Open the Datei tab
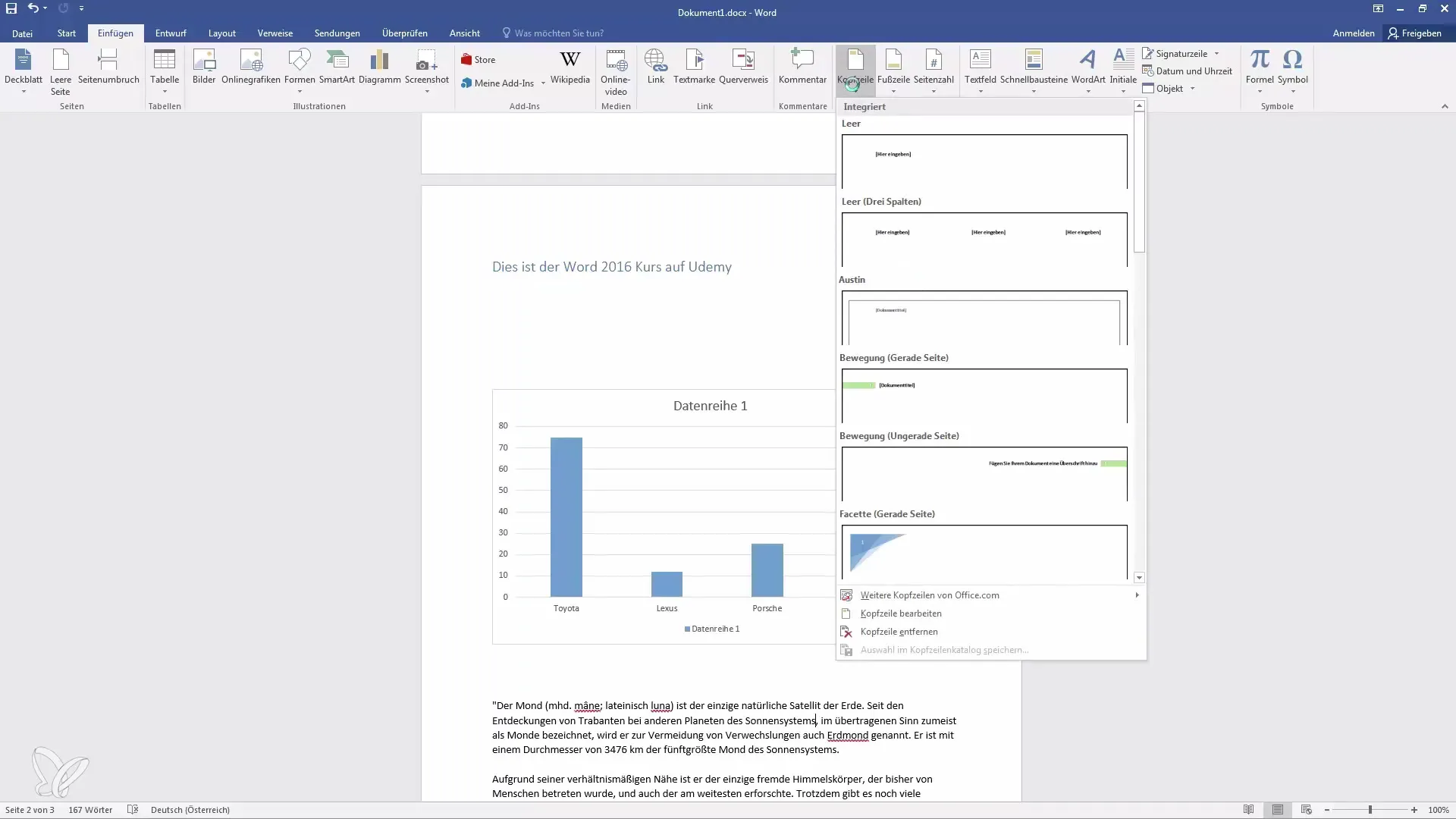 tap(22, 33)
